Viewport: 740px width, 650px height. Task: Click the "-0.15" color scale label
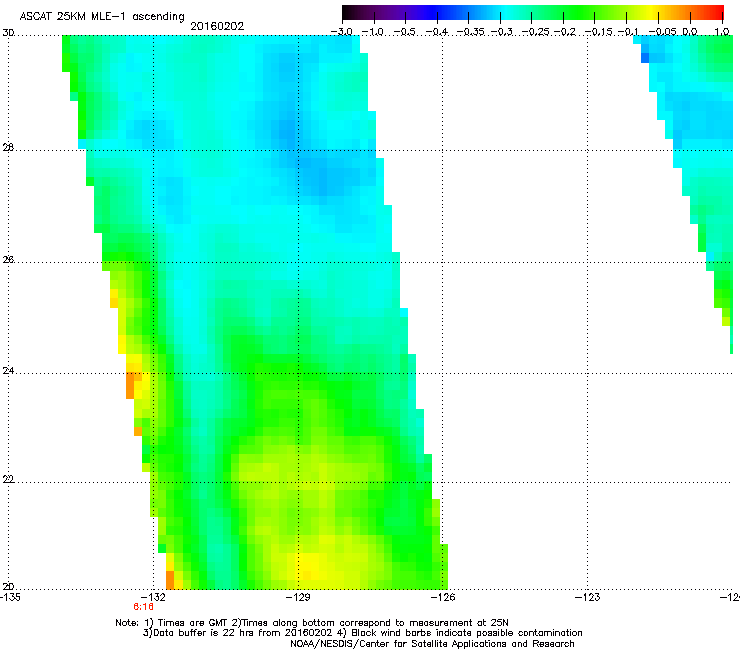click(598, 32)
